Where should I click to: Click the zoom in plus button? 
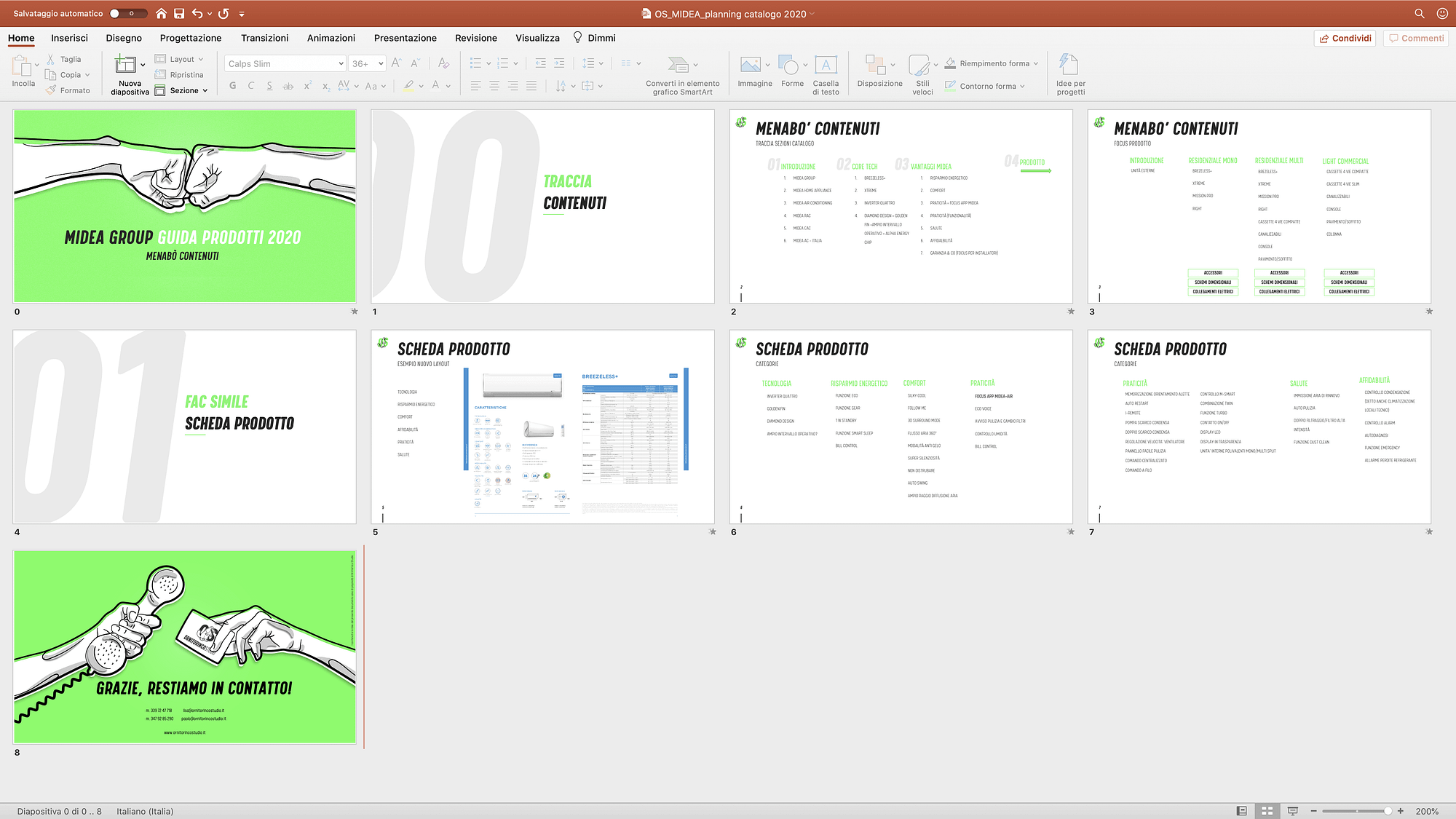coord(1400,810)
